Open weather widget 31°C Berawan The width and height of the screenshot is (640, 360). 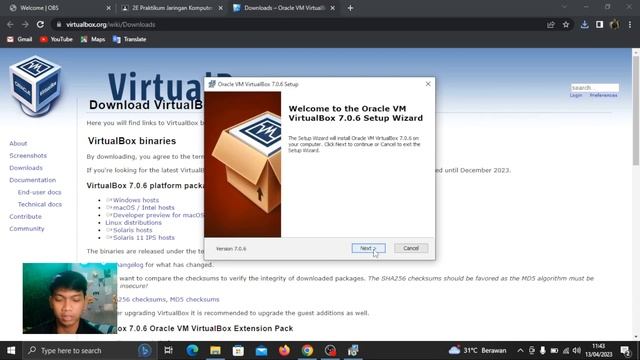coord(477,350)
